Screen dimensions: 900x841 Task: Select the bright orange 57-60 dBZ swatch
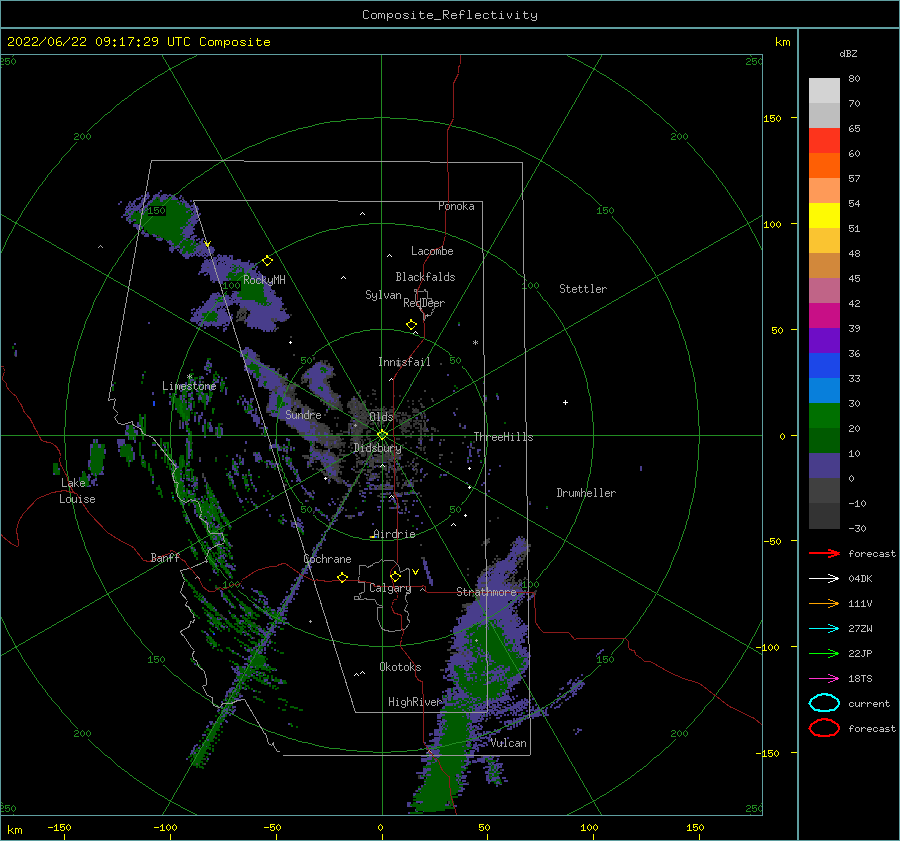824,165
